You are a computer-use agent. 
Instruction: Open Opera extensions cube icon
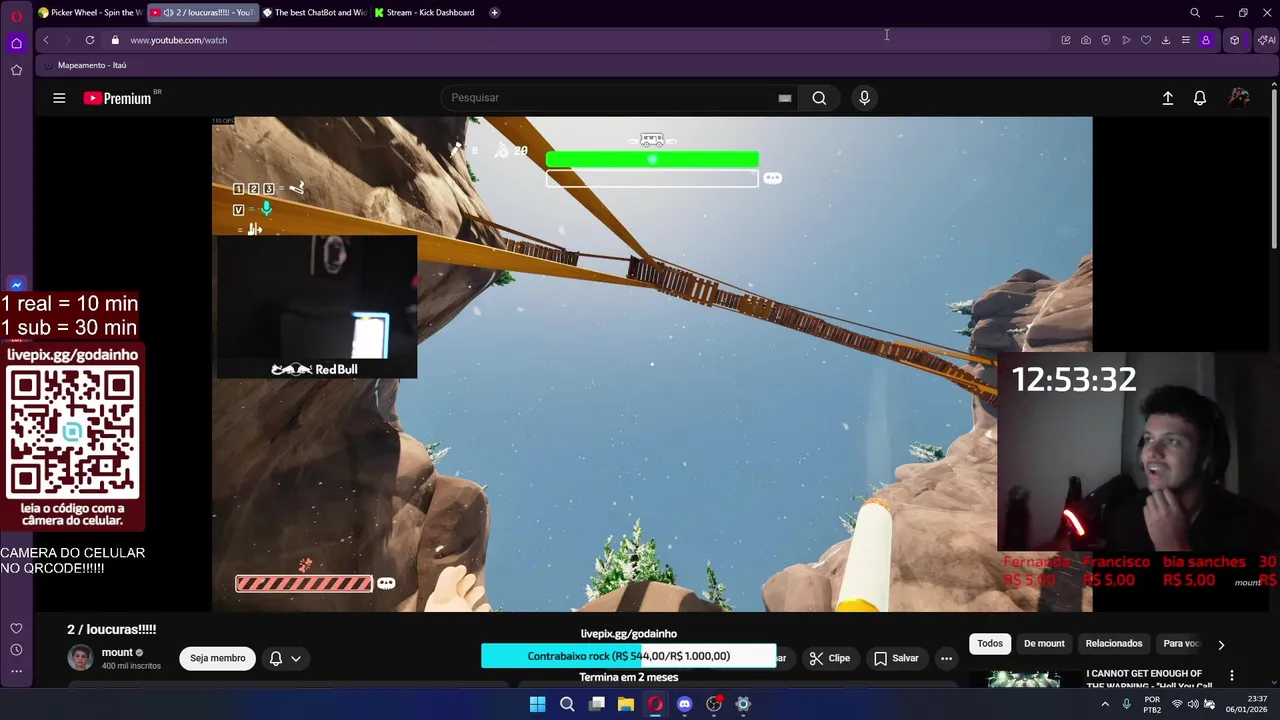(x=1235, y=40)
